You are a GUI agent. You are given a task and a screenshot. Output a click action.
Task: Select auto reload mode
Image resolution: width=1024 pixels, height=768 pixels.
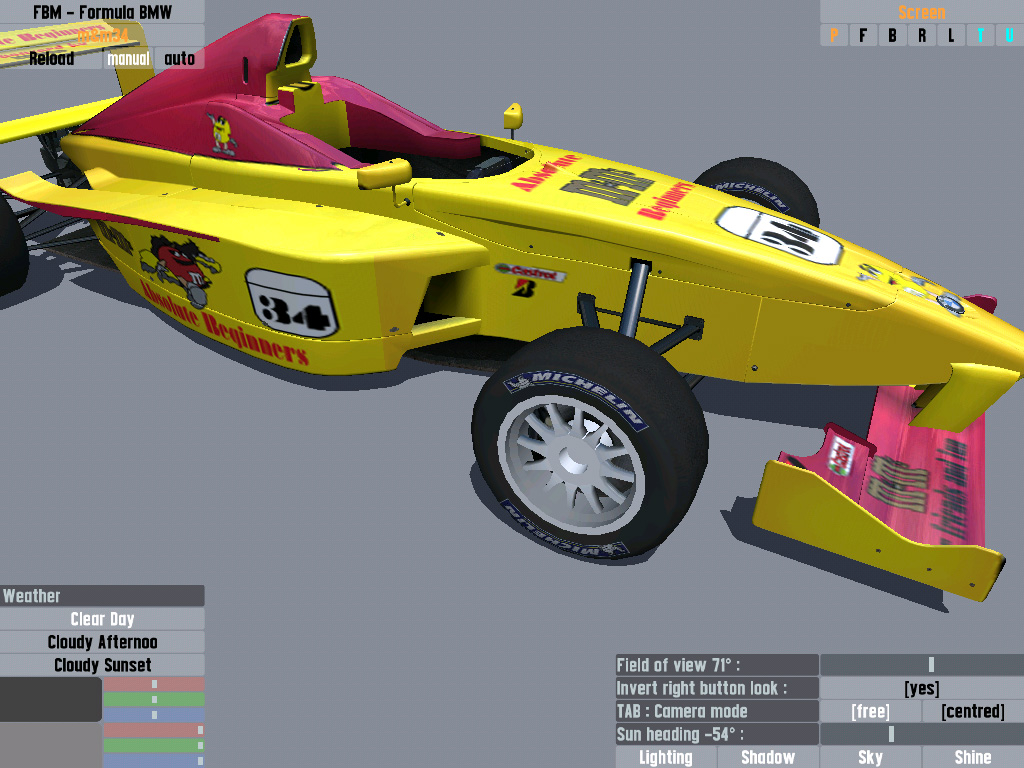180,59
